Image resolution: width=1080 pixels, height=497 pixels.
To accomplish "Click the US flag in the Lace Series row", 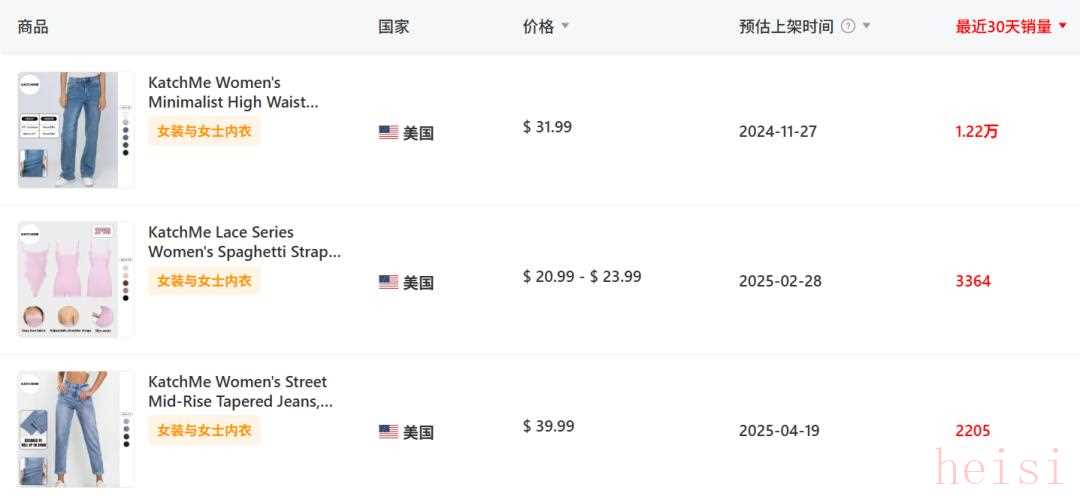I will click(x=388, y=282).
